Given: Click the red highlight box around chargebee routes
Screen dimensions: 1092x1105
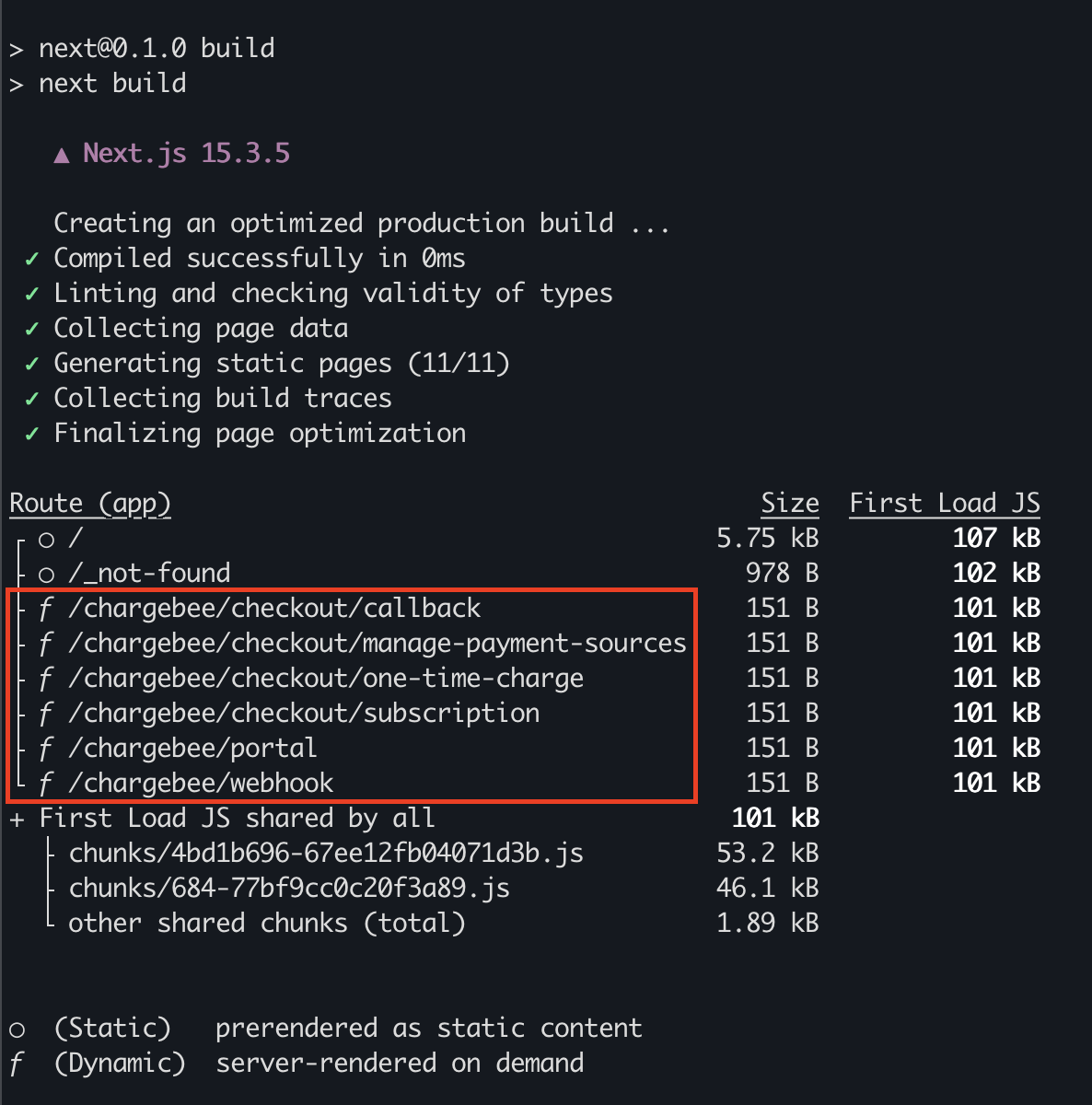Looking at the screenshot, I should point(354,590).
